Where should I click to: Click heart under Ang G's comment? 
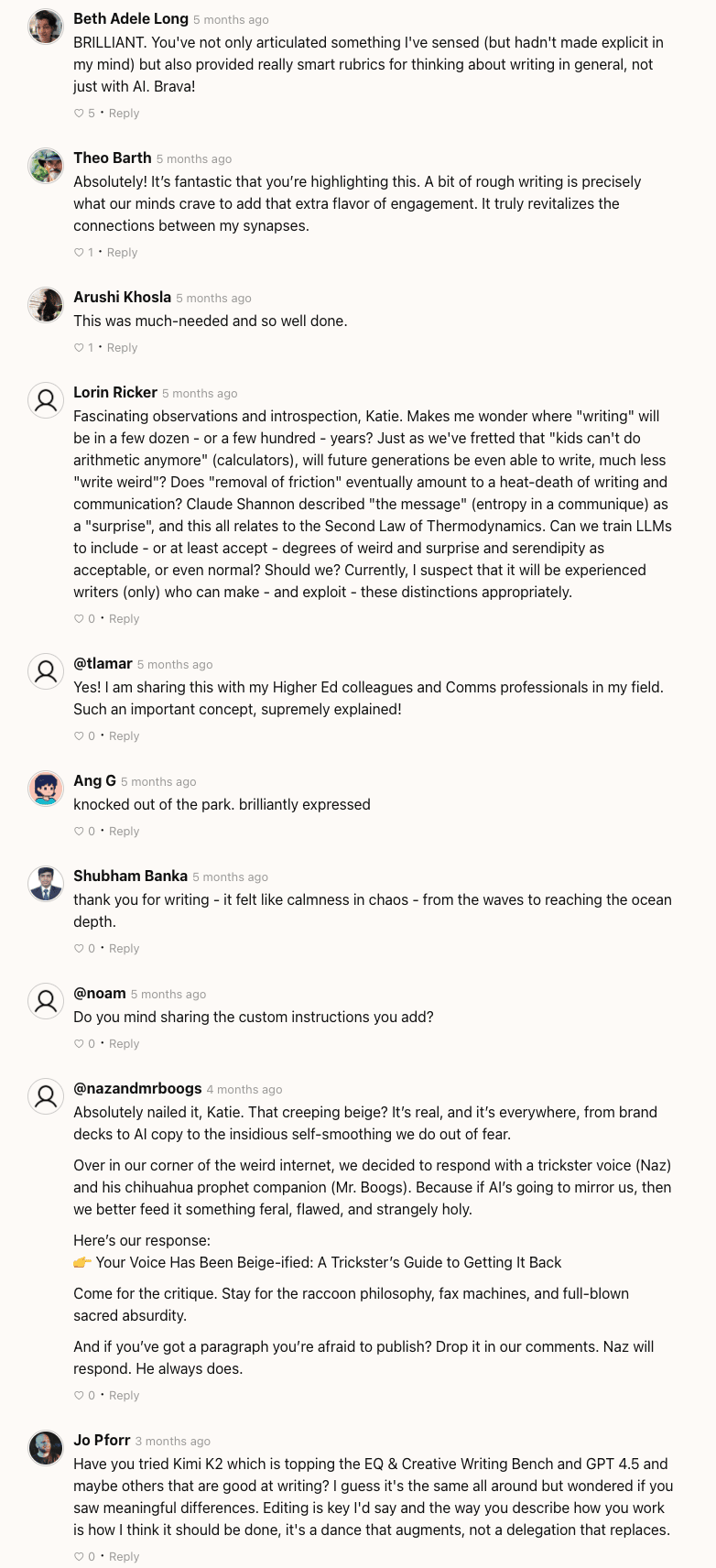pyautogui.click(x=79, y=832)
